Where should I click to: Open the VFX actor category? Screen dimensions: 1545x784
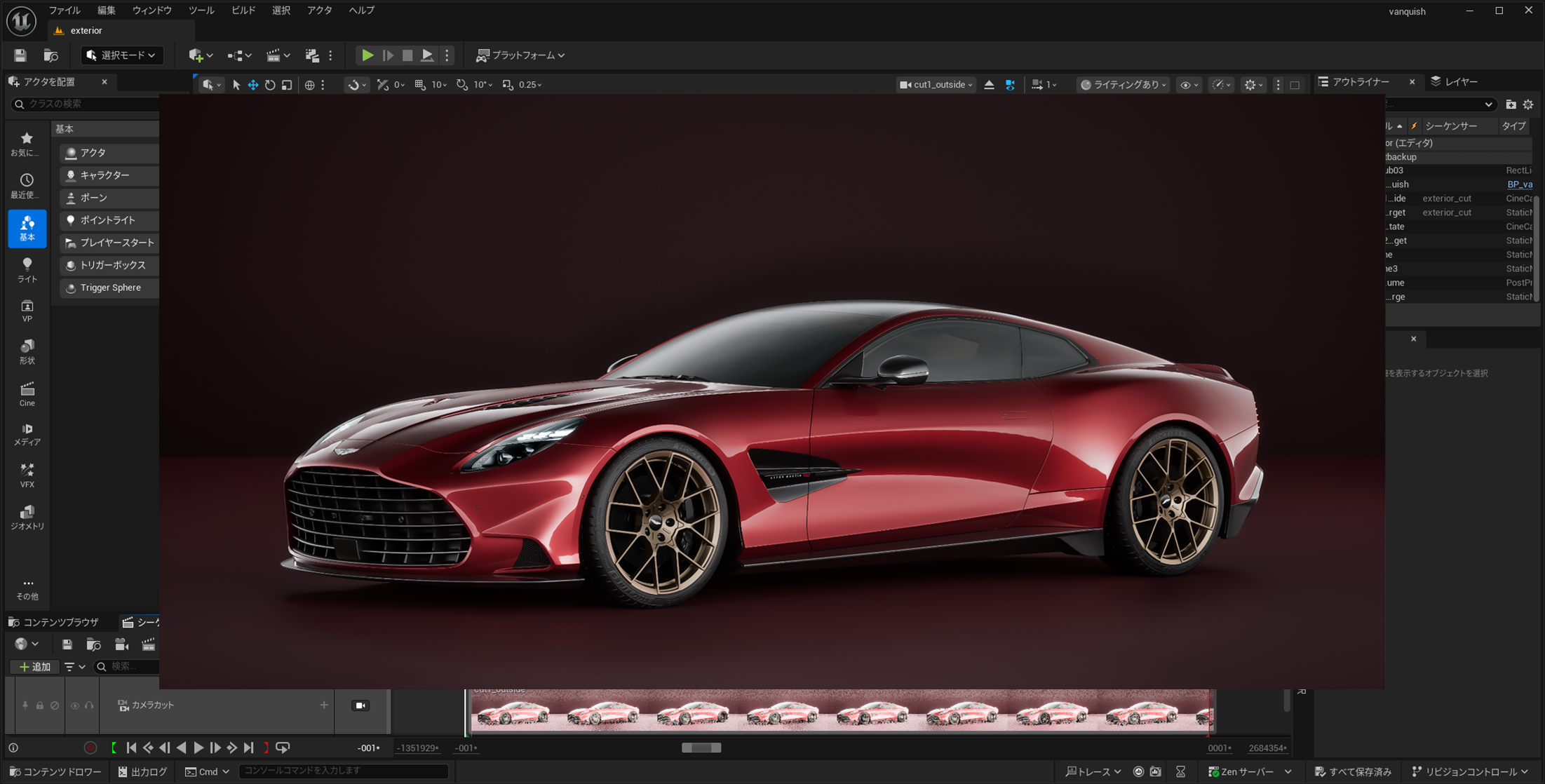(27, 475)
